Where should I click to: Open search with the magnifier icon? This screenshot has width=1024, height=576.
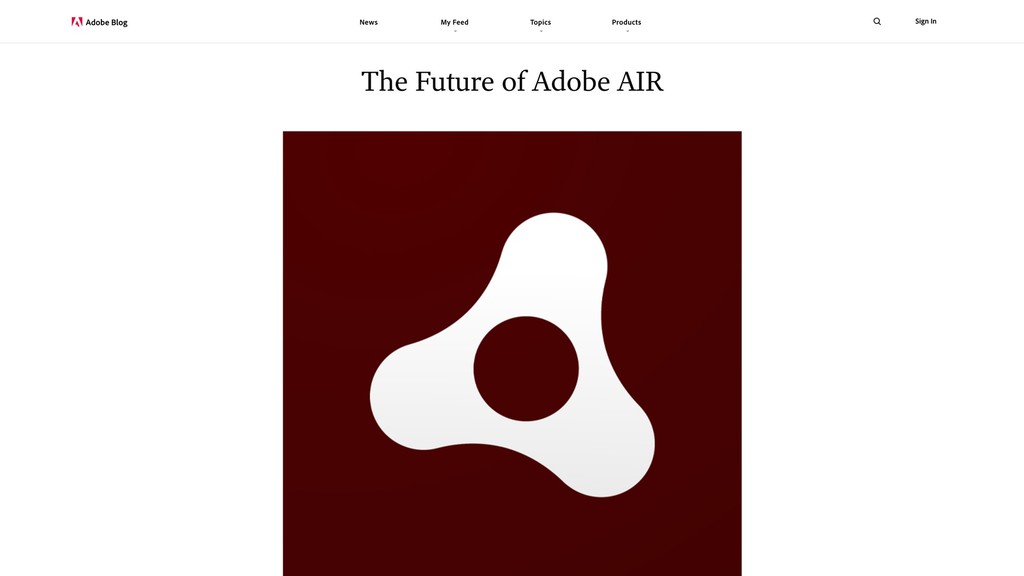(877, 22)
